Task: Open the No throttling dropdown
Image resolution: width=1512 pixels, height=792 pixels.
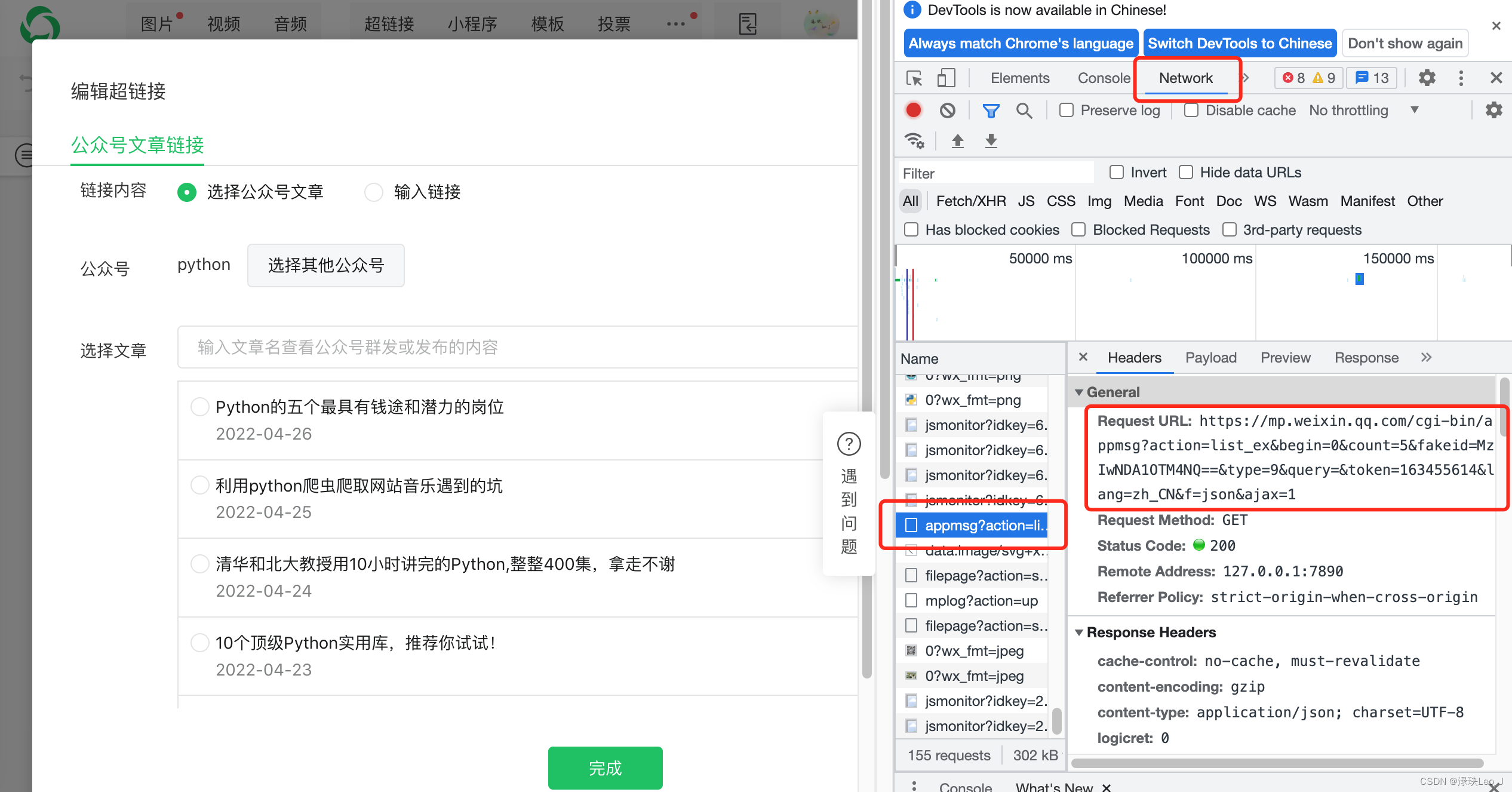Action: tap(1363, 110)
